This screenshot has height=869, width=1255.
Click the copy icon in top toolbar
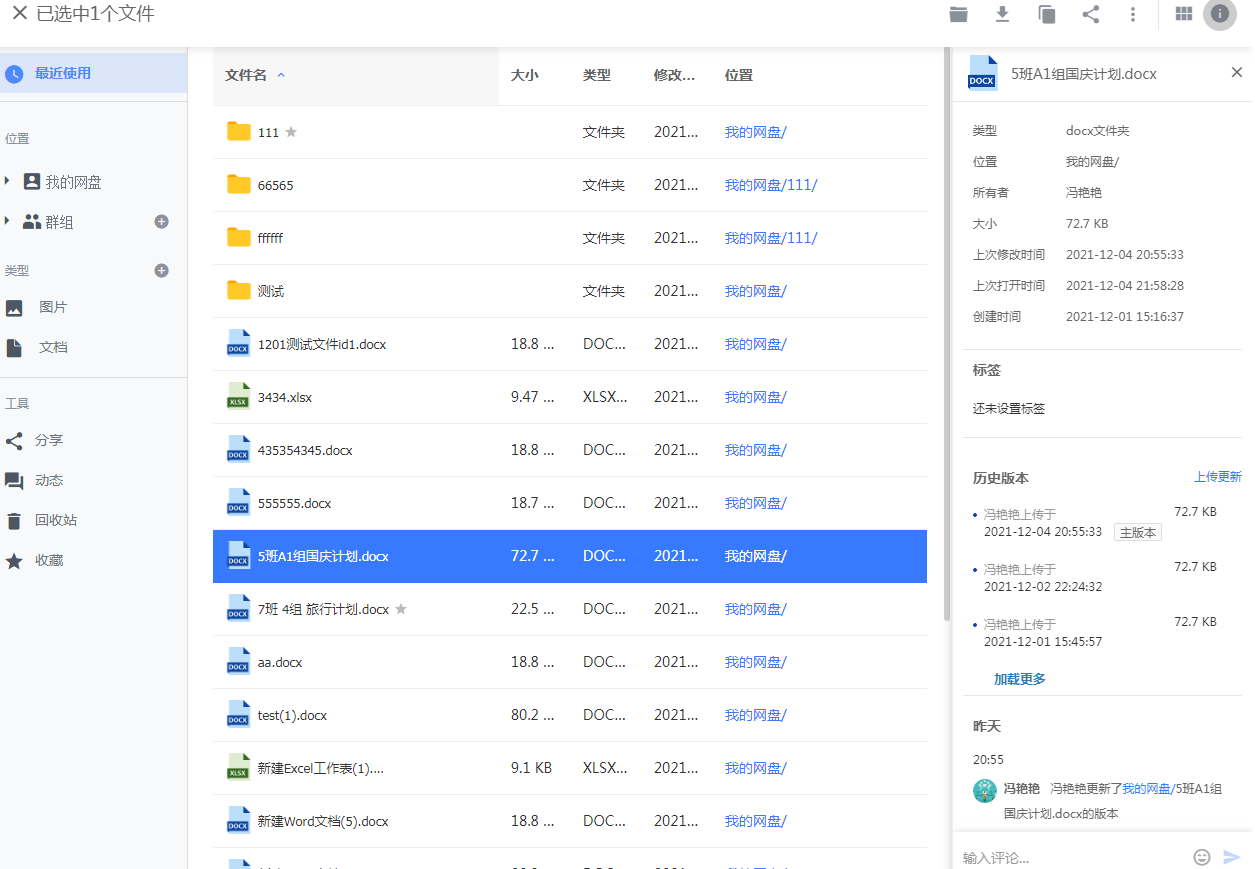coord(1047,14)
